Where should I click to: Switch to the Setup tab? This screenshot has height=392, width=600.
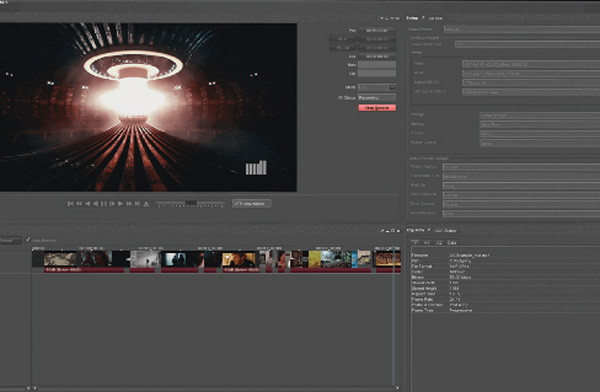[412, 18]
